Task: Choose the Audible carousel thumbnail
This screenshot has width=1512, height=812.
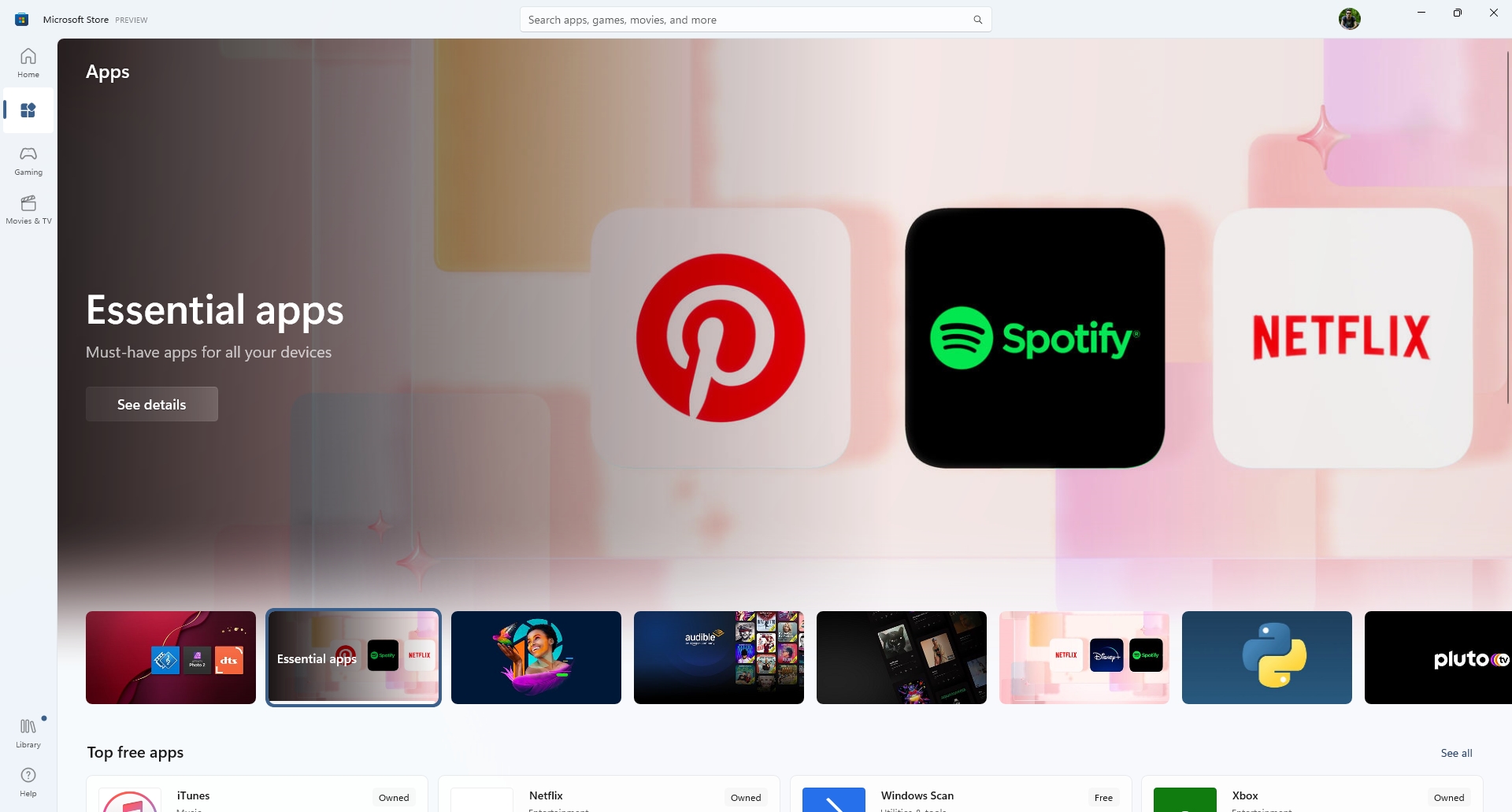Action: (x=718, y=658)
